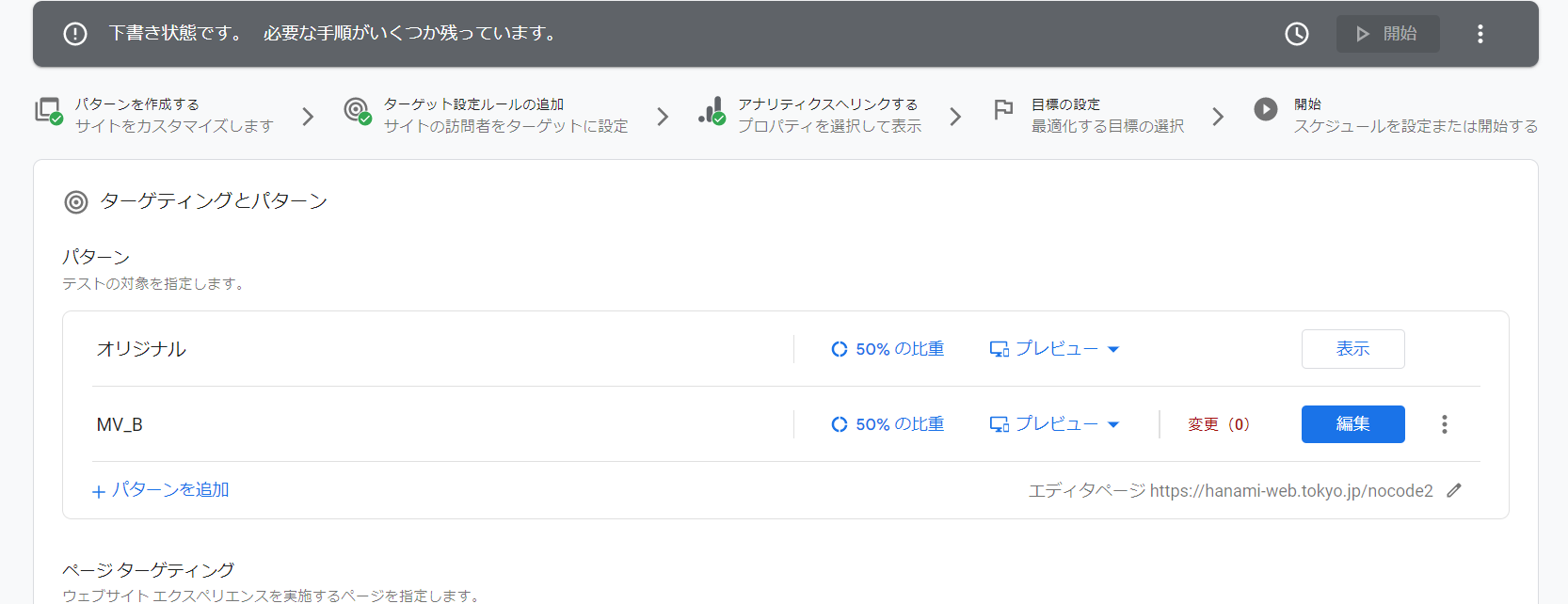This screenshot has height=604, width=1568.
Task: Click pencil icon to edit editor page URL
Action: (x=1454, y=490)
